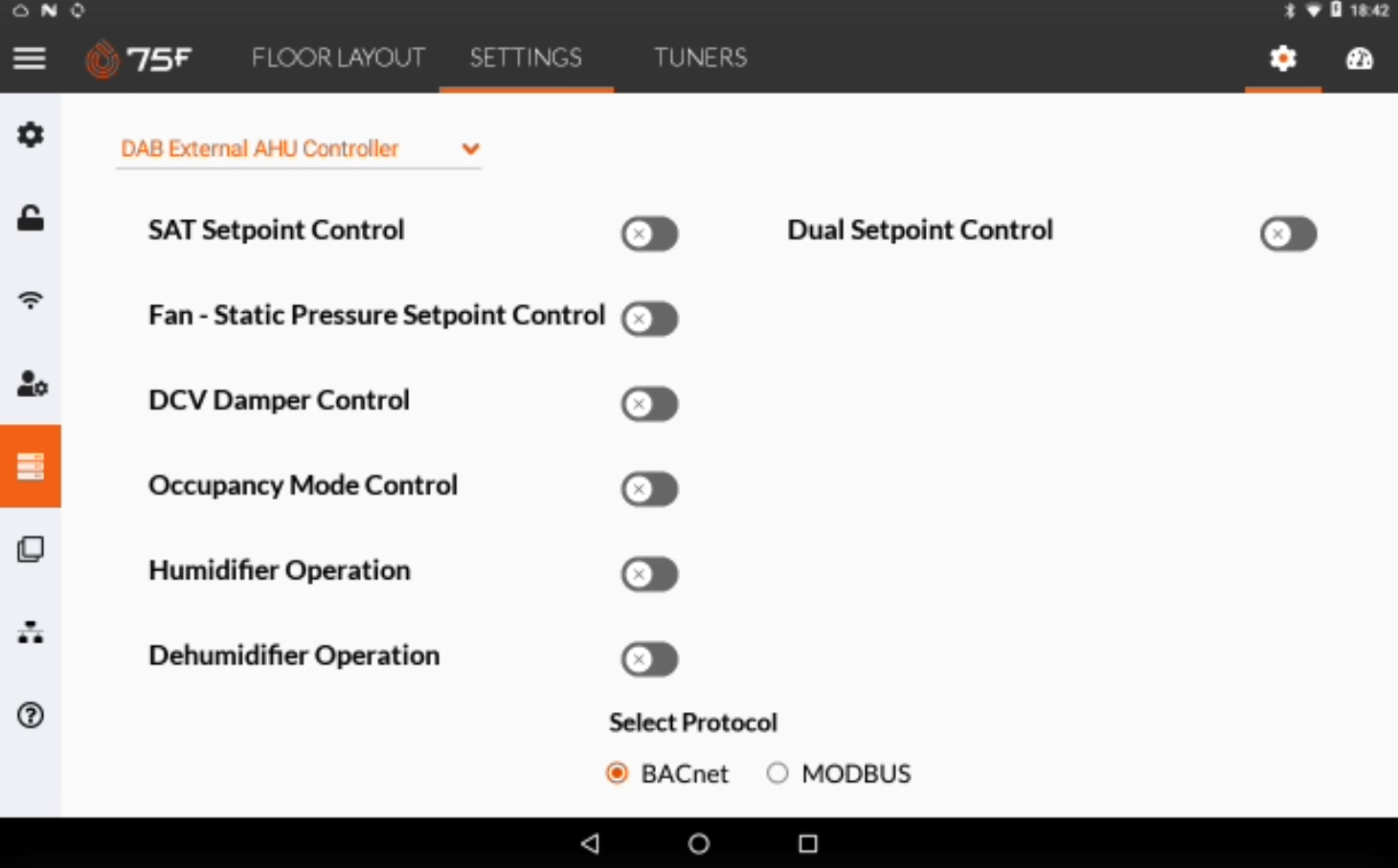This screenshot has width=1398, height=868.
Task: Open the unlock padlock sidebar icon
Action: [x=31, y=218]
